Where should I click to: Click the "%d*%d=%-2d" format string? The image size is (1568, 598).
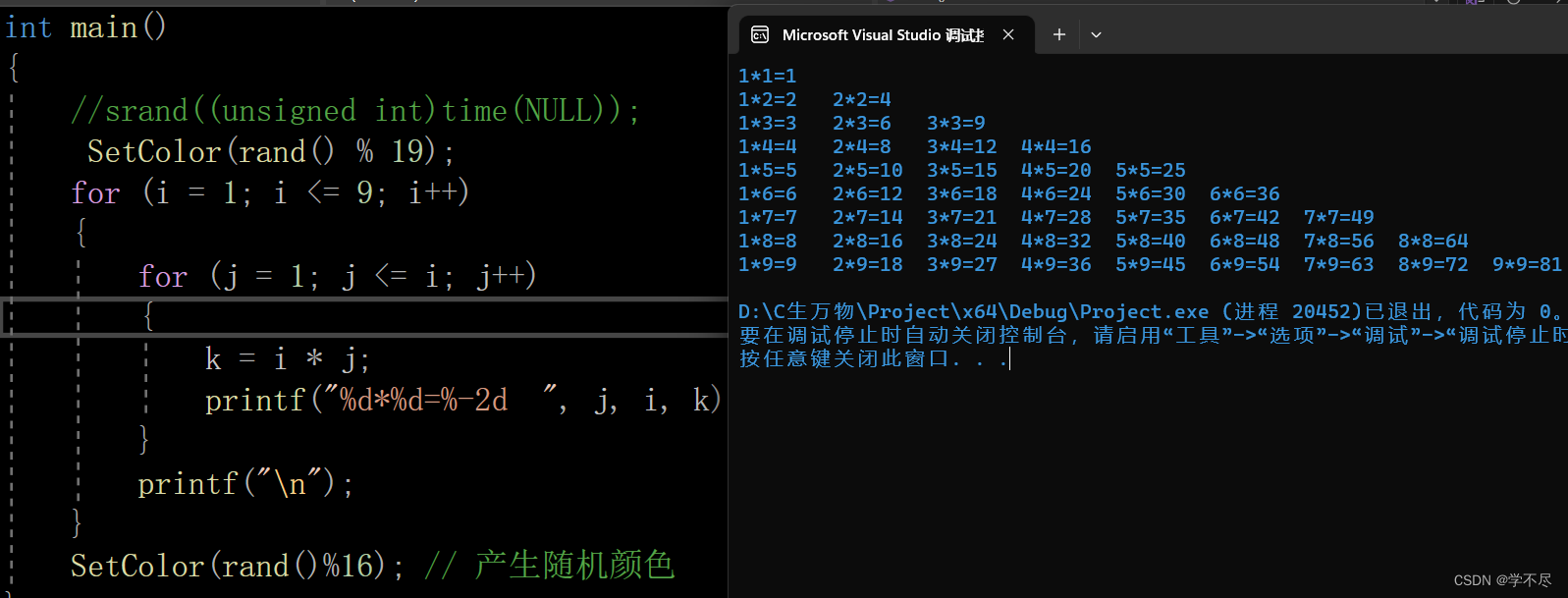439,401
